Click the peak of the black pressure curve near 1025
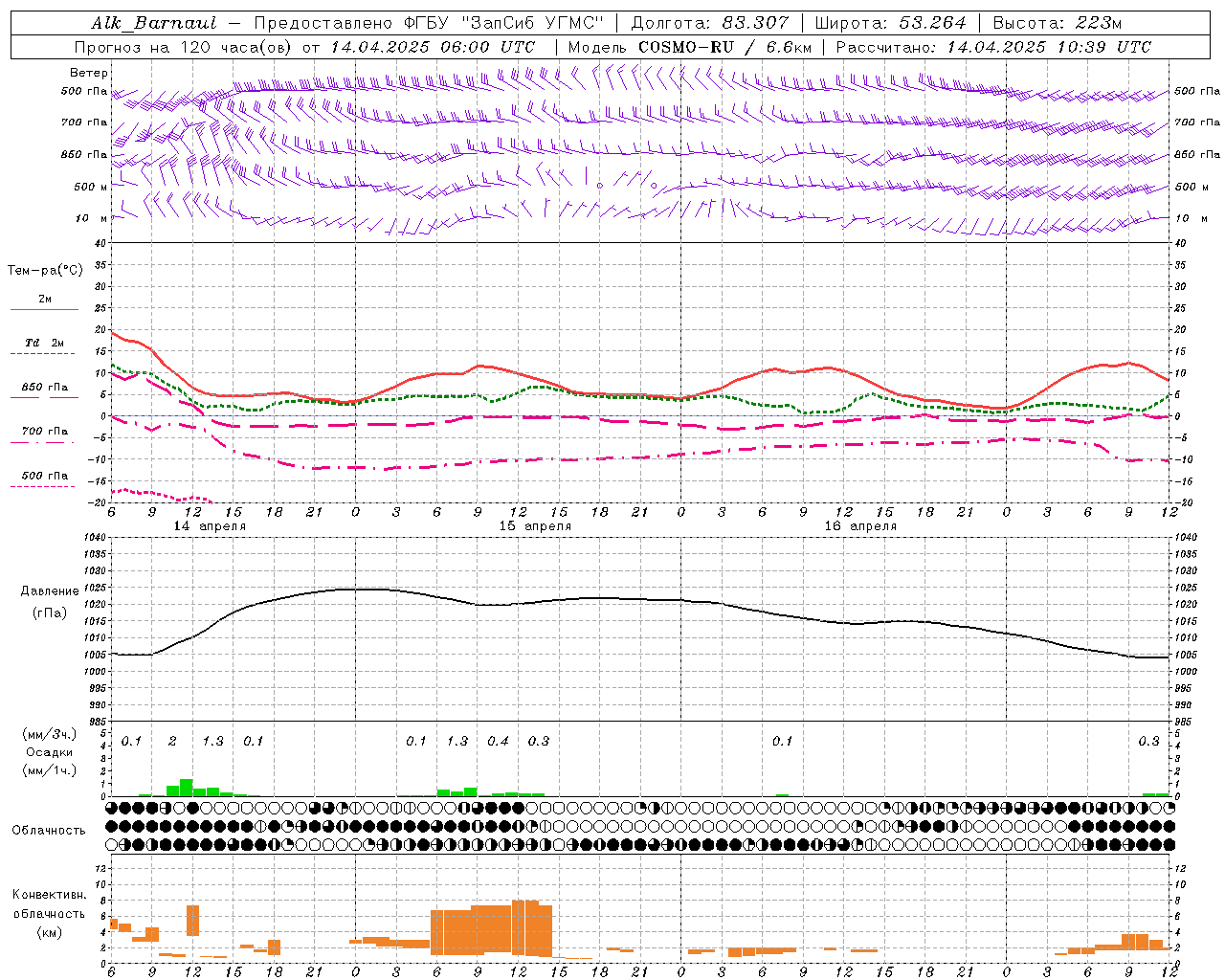The height and width of the screenshot is (980, 1225). [x=364, y=590]
